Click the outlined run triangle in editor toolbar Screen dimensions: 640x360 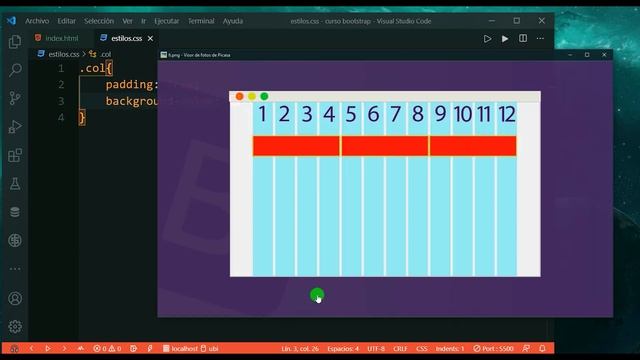pyautogui.click(x=487, y=39)
